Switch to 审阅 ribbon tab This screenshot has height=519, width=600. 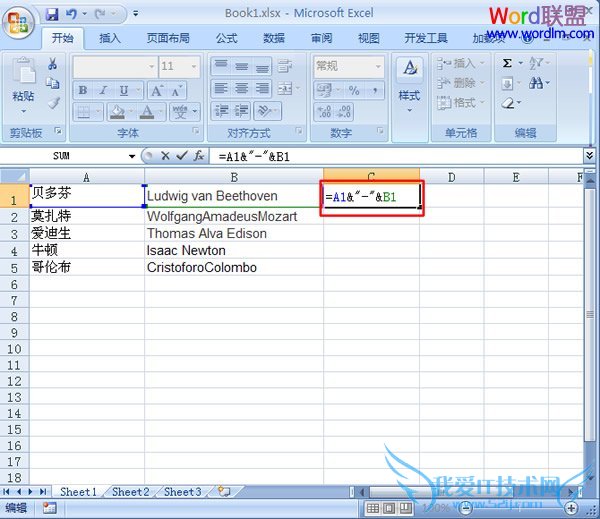(x=321, y=38)
